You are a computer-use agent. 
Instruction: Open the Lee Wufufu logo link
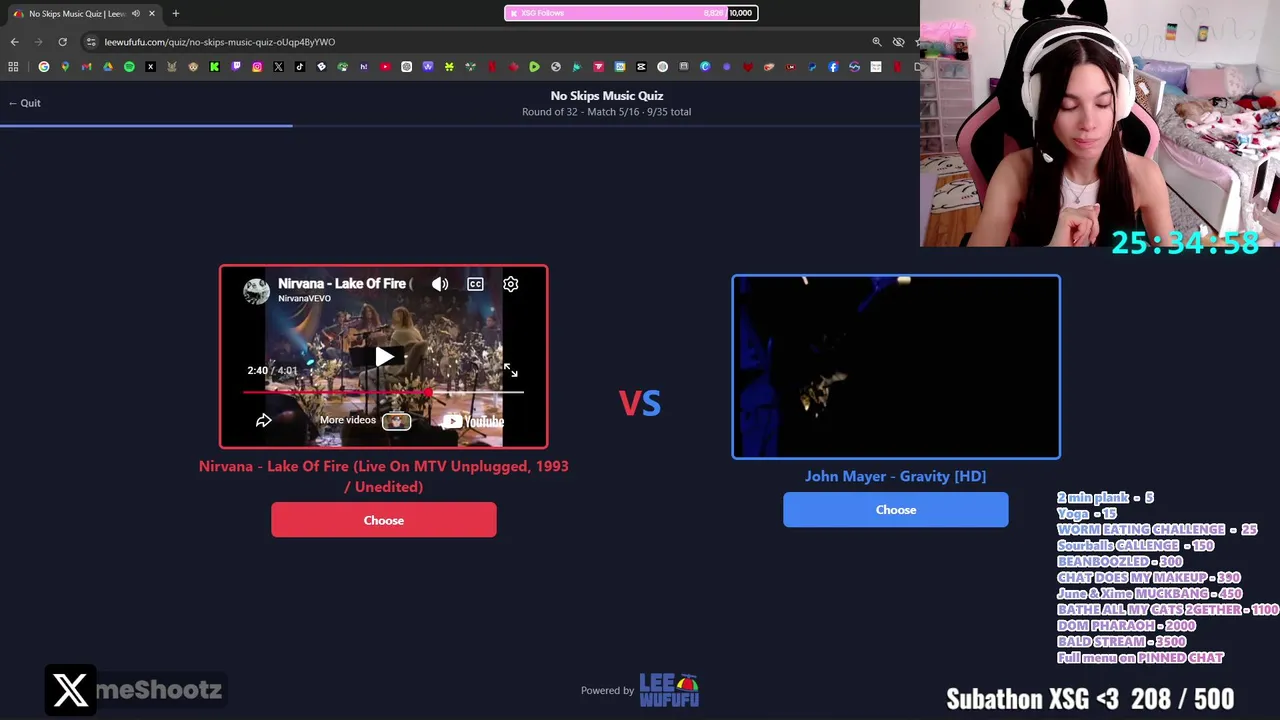[x=669, y=690]
